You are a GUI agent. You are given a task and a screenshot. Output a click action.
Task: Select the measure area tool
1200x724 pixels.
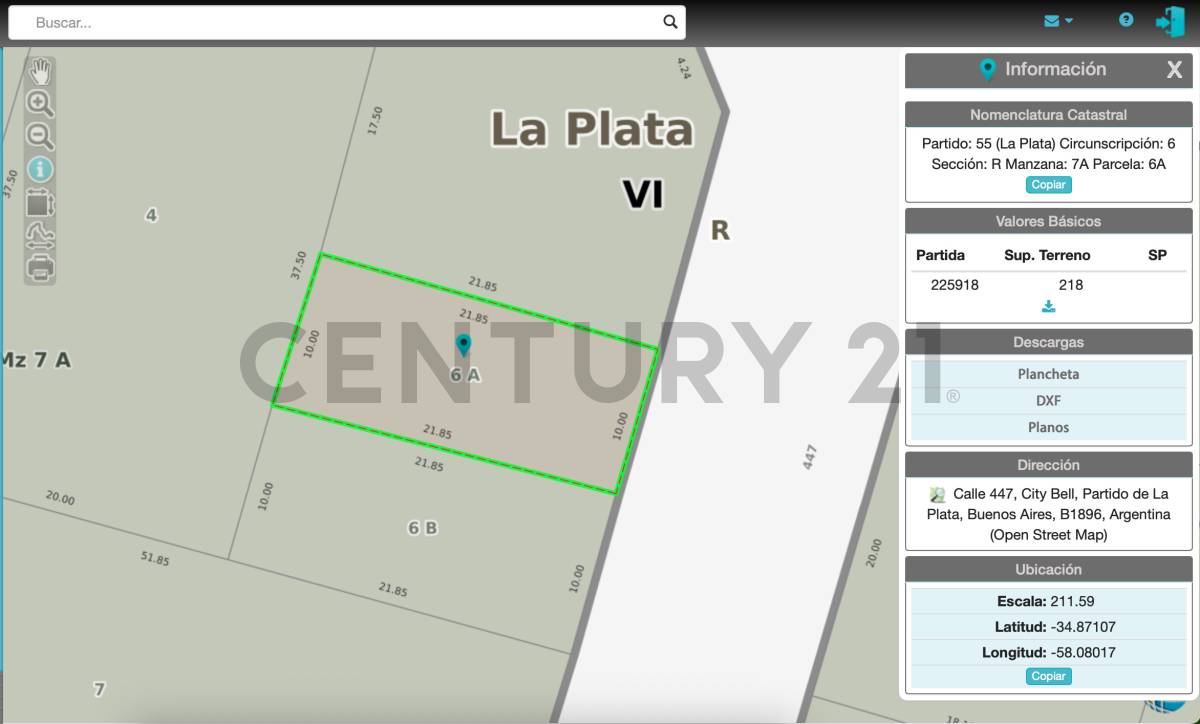coord(40,203)
